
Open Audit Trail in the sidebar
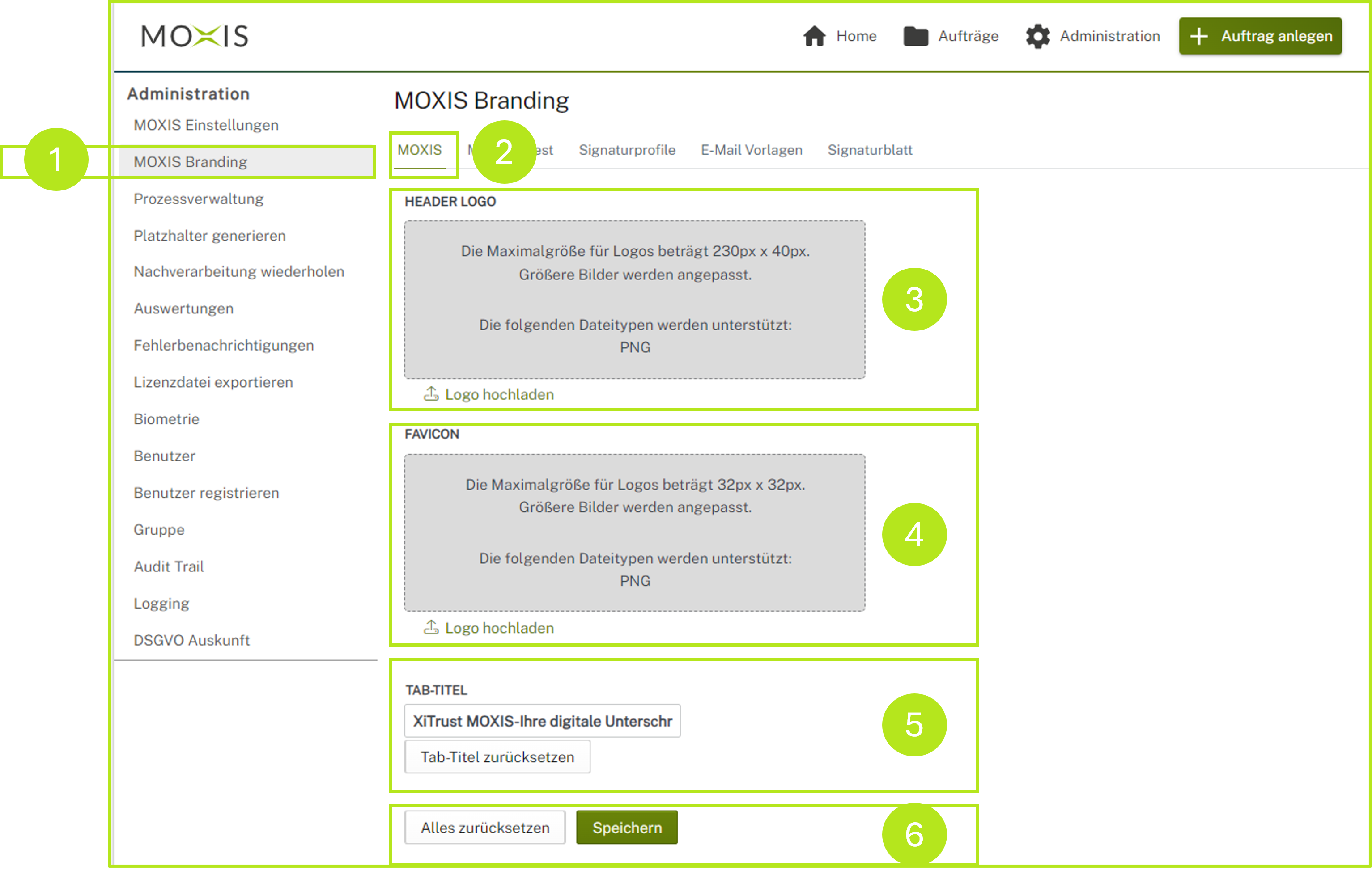coord(169,567)
